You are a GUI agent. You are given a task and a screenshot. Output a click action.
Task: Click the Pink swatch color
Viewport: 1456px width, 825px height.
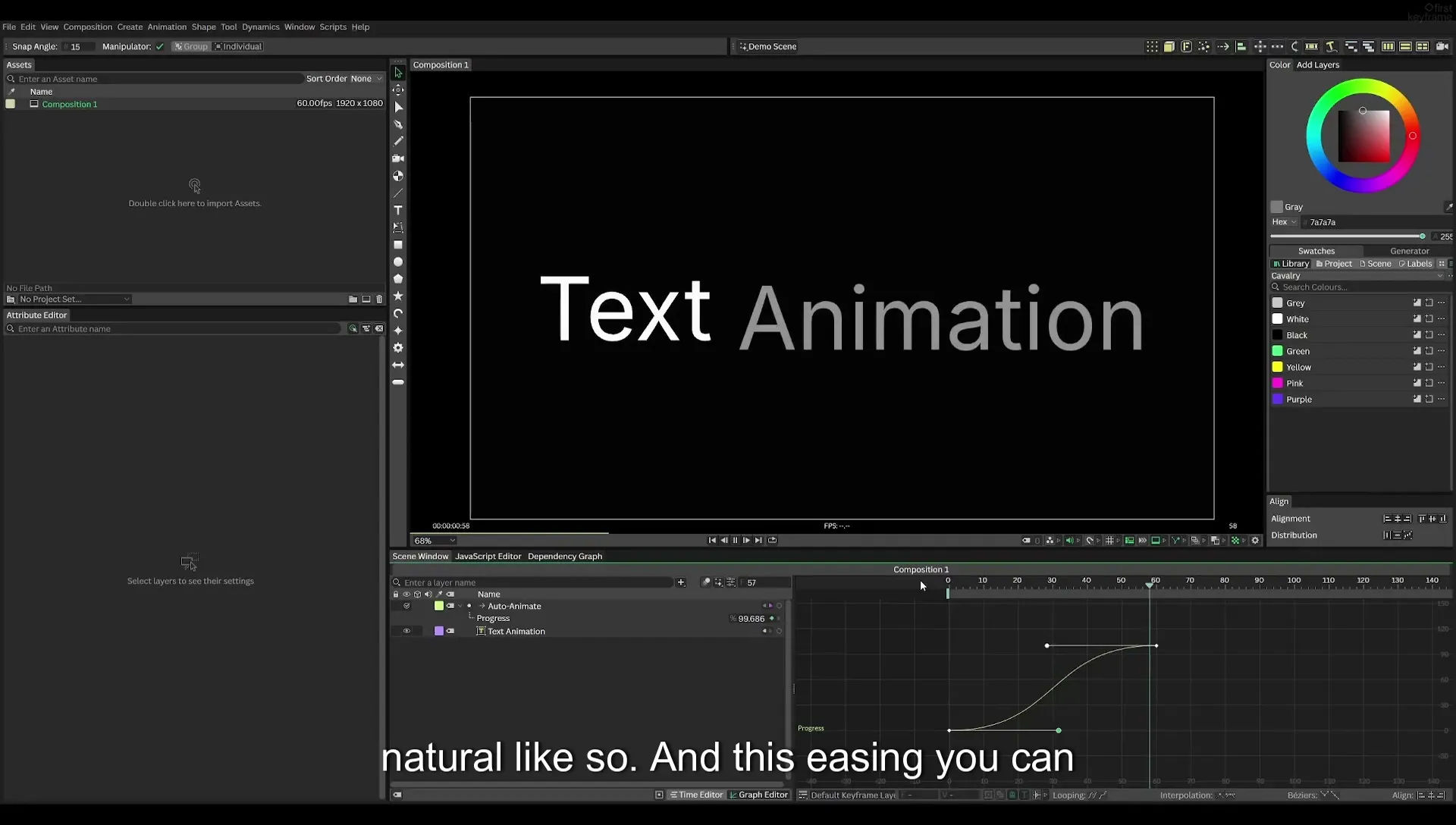coord(1277,384)
